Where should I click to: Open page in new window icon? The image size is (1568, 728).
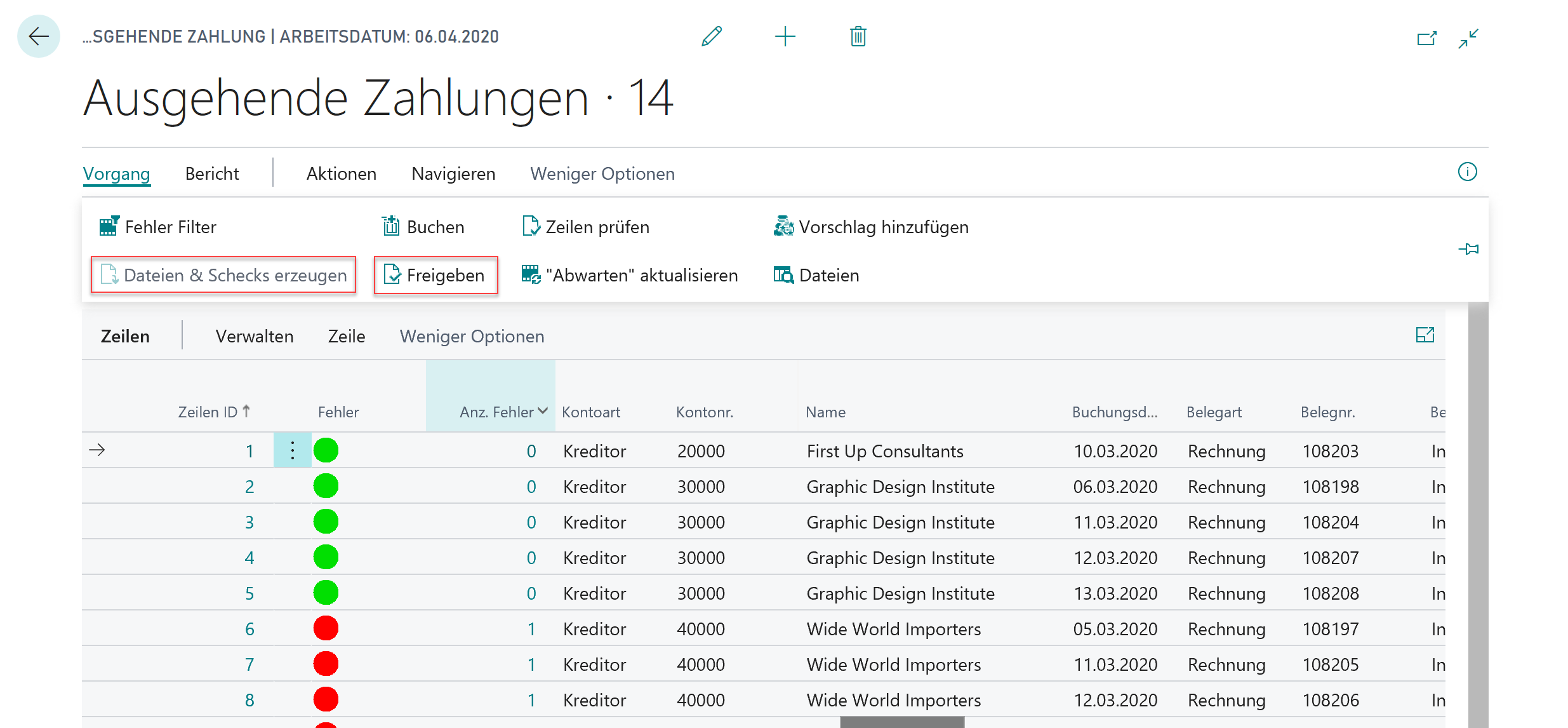1426,39
